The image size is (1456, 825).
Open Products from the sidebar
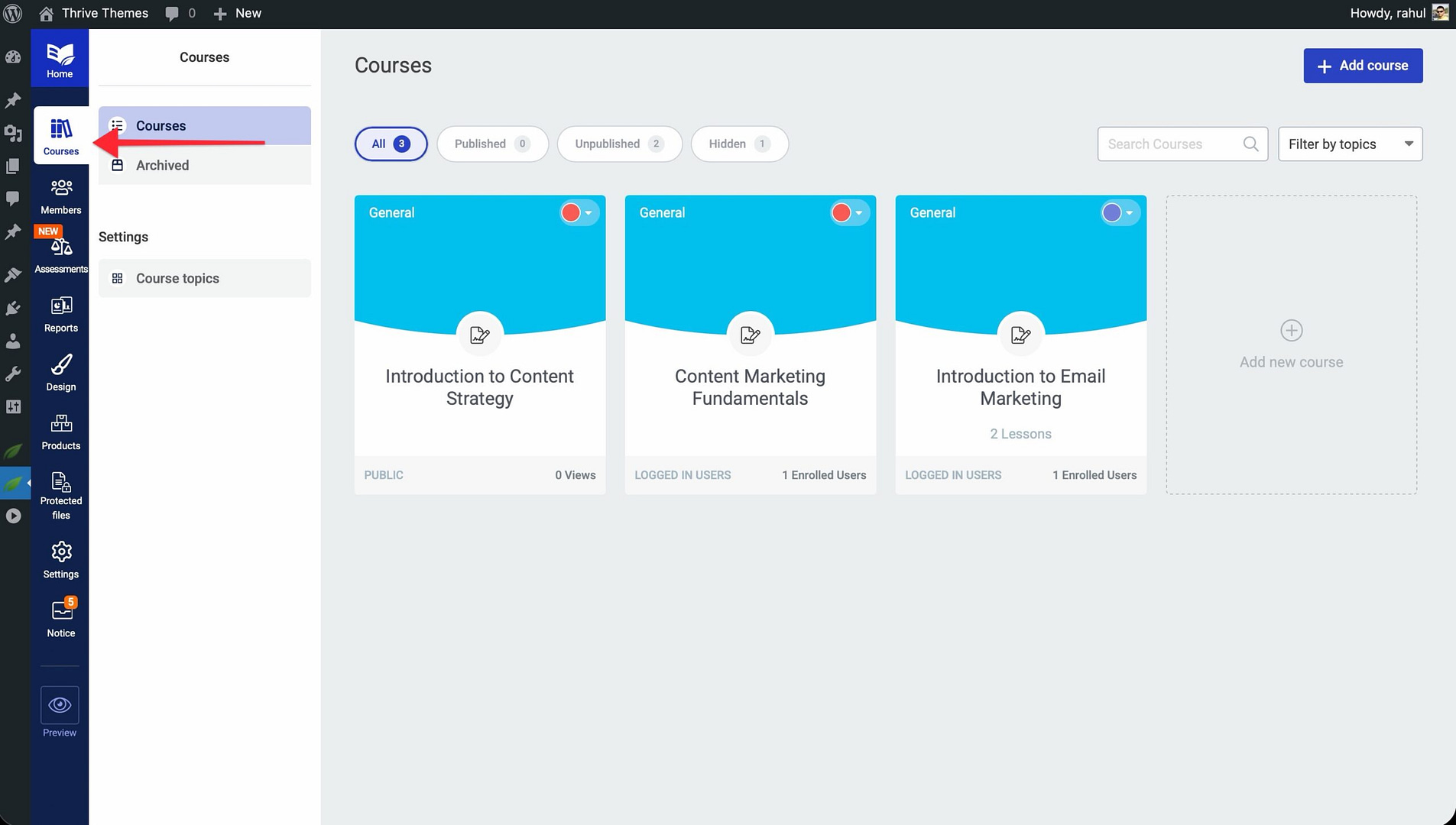[x=60, y=432]
